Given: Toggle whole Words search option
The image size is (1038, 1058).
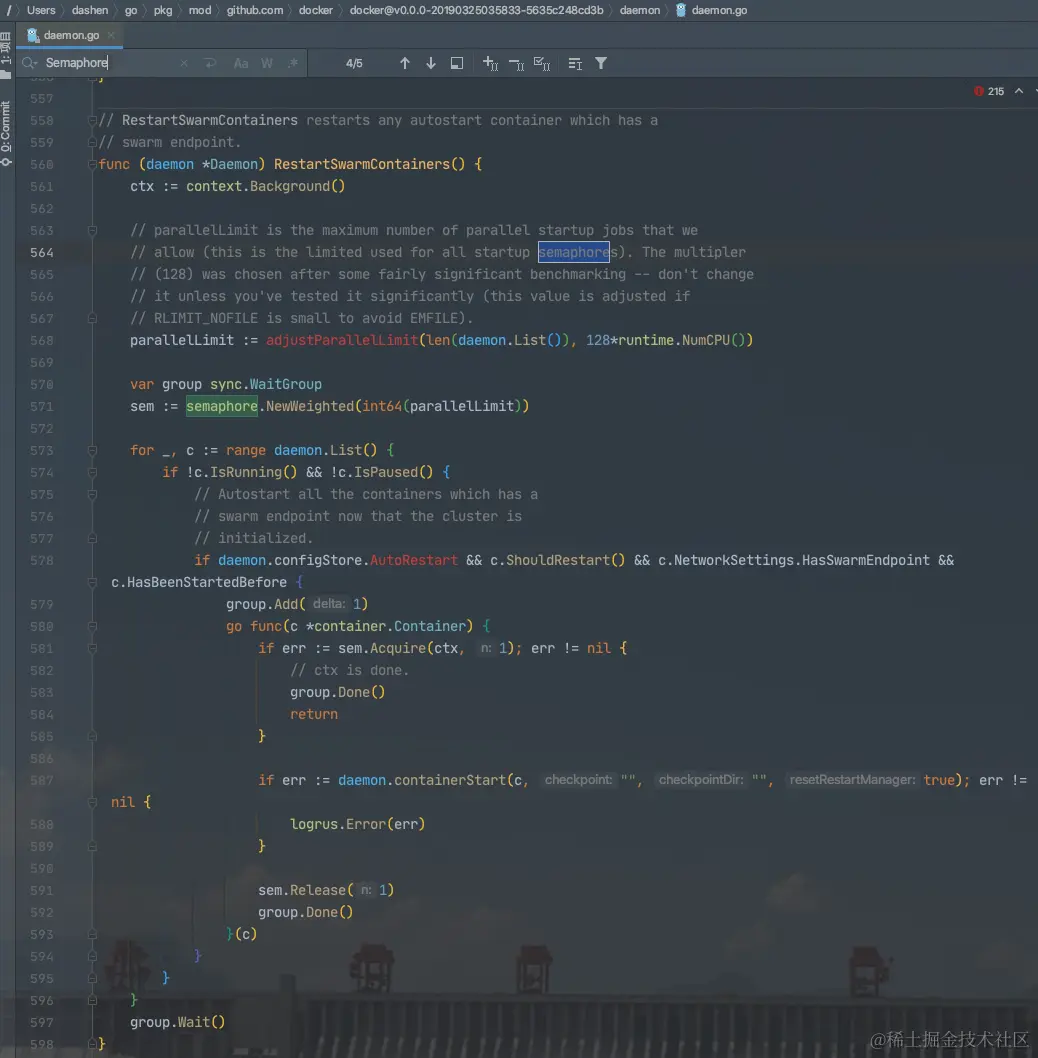Looking at the screenshot, I should 267,63.
